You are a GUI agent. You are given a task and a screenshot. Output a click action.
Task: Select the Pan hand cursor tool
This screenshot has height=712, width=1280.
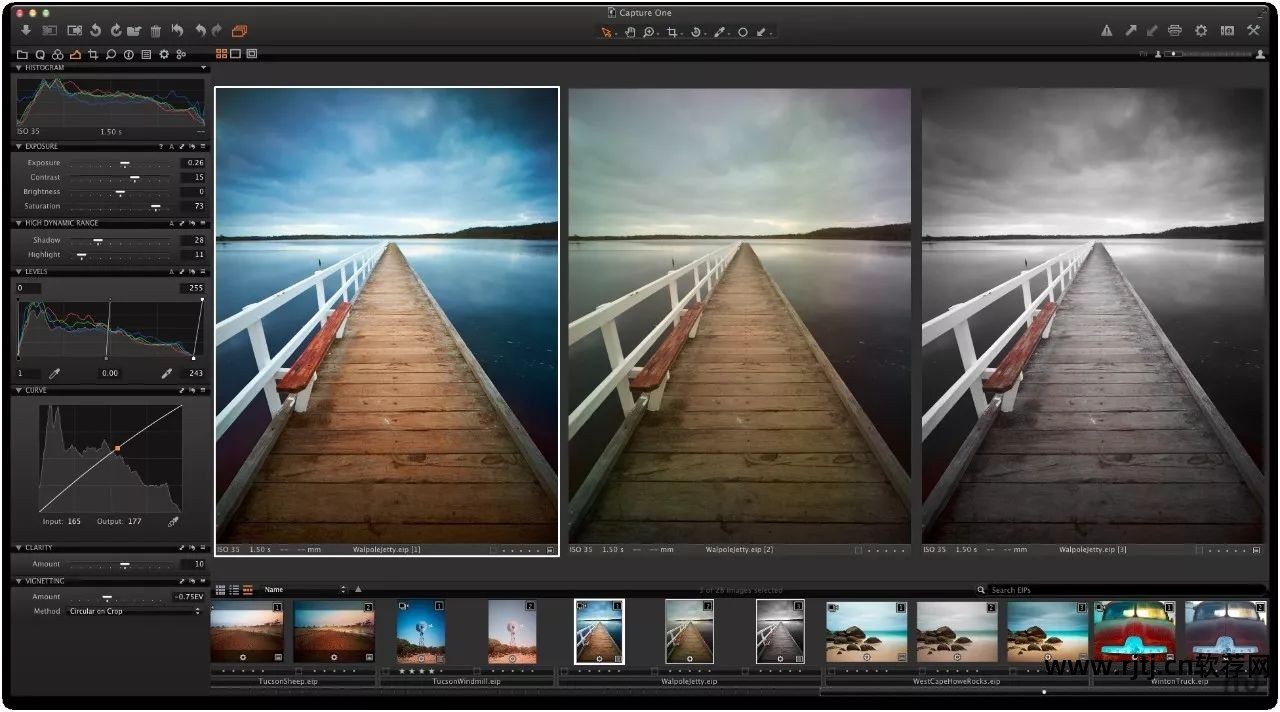pyautogui.click(x=630, y=32)
